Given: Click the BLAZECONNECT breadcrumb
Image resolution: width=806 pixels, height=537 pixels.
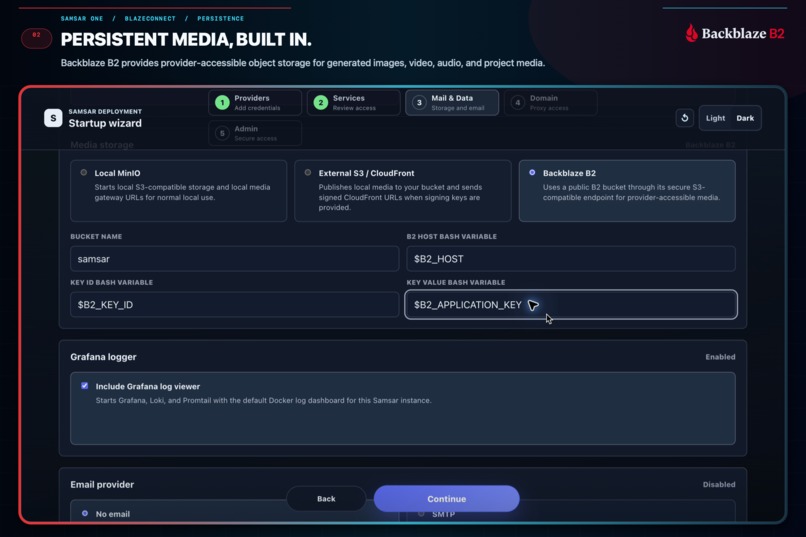Looking at the screenshot, I should click(150, 18).
